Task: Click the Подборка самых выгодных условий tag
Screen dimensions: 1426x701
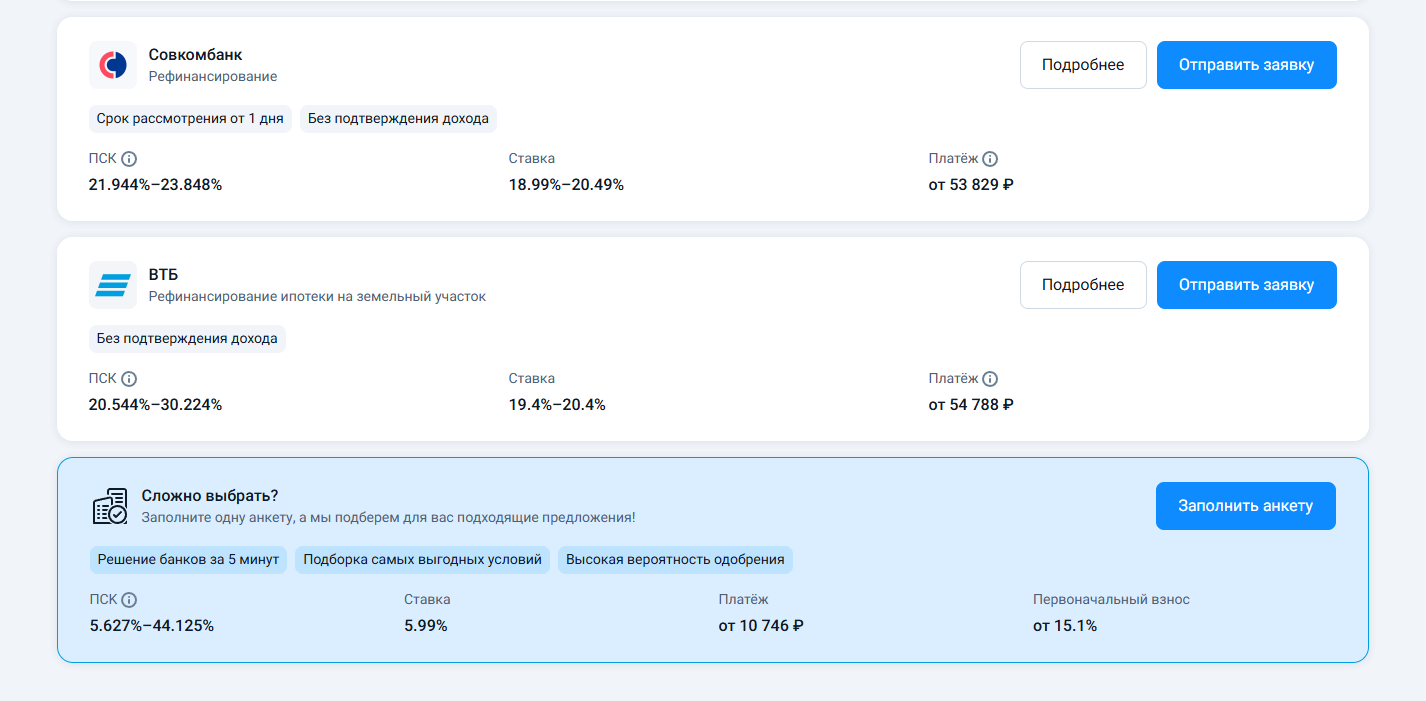Action: point(422,559)
